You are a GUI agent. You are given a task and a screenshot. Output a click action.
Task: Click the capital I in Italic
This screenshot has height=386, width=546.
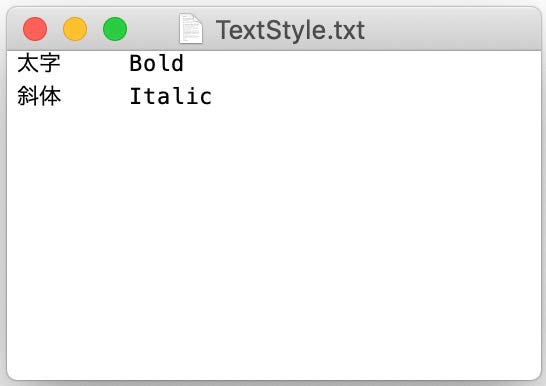(136, 96)
